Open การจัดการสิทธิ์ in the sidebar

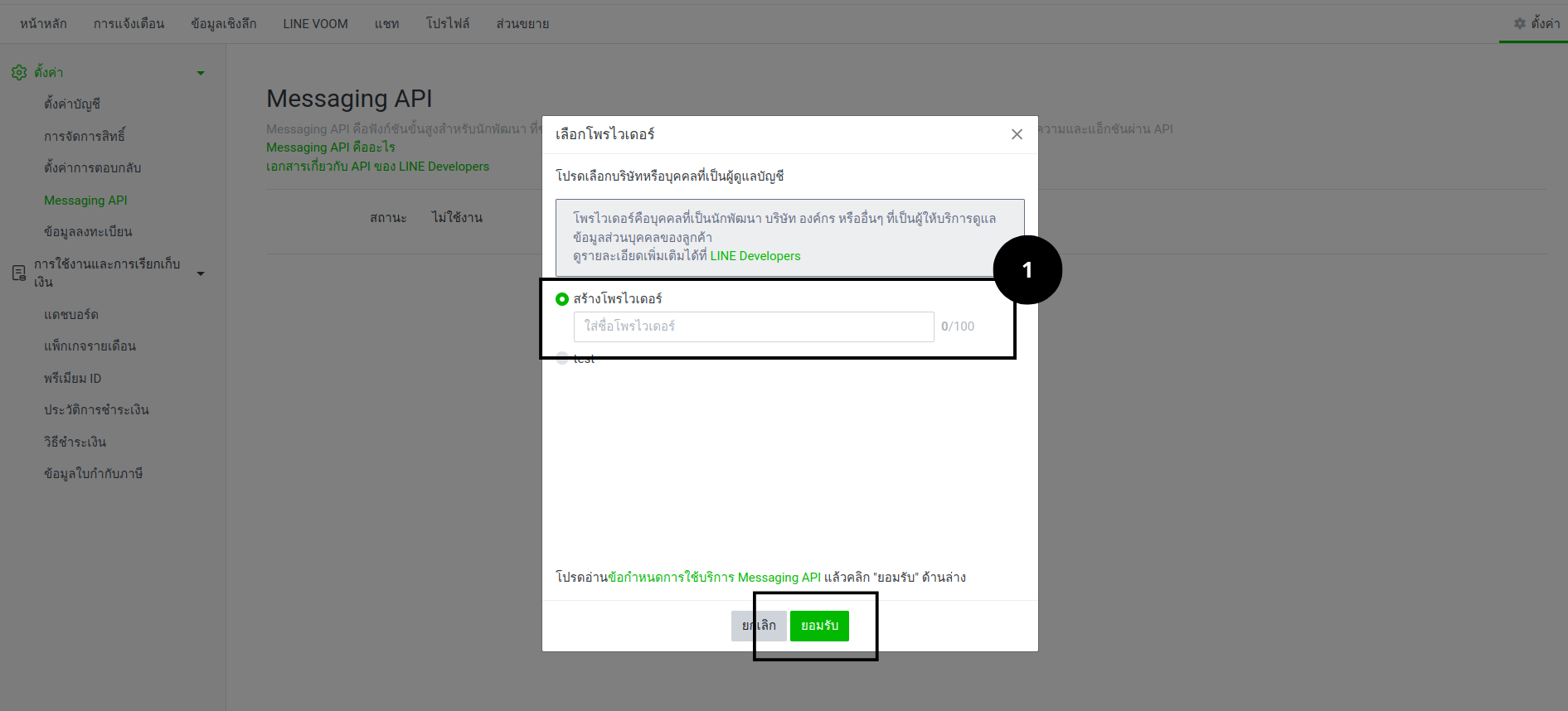(85, 136)
